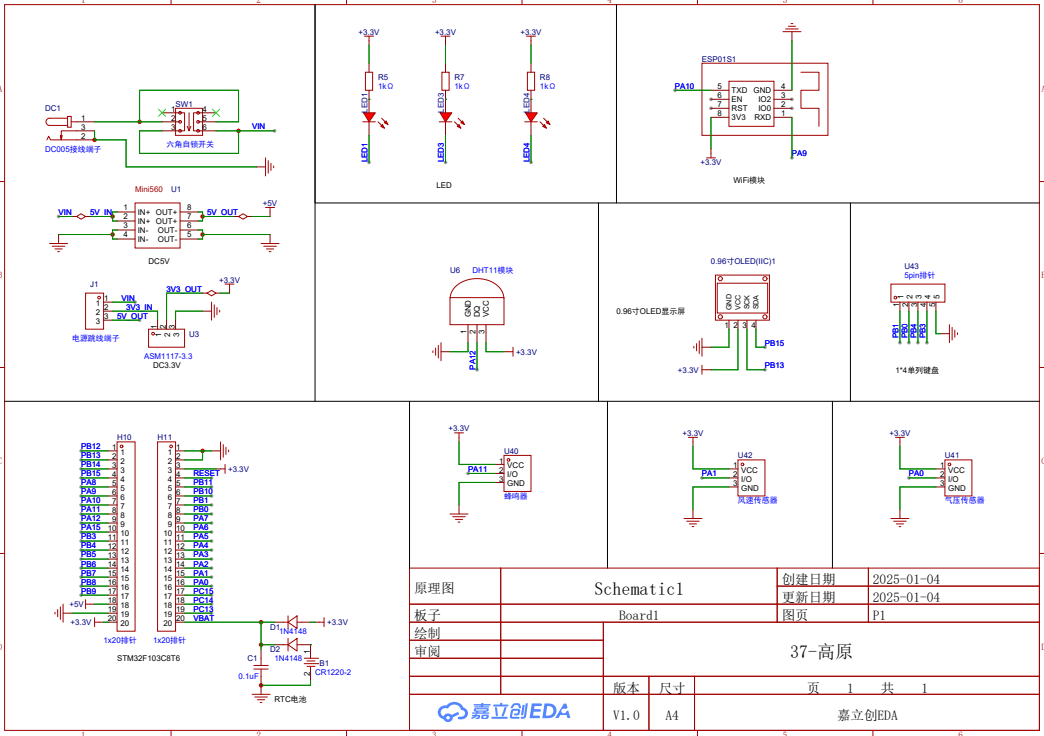The image size is (1044, 736).
Task: Select the 1*4单列键盘 caption
Action: pos(917,370)
